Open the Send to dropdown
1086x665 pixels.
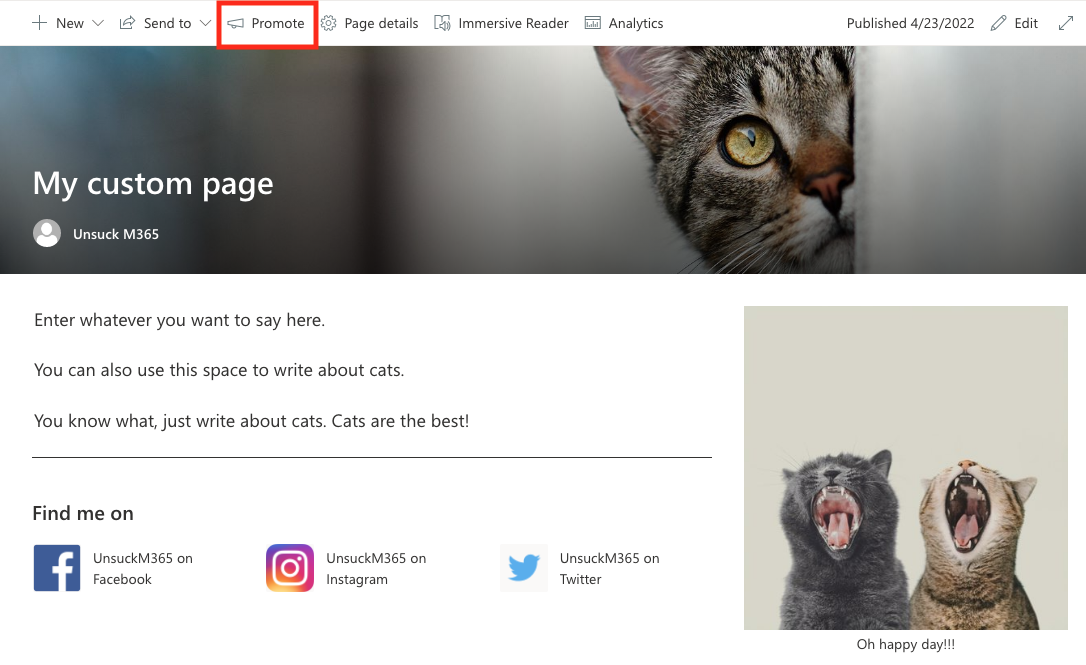[205, 22]
